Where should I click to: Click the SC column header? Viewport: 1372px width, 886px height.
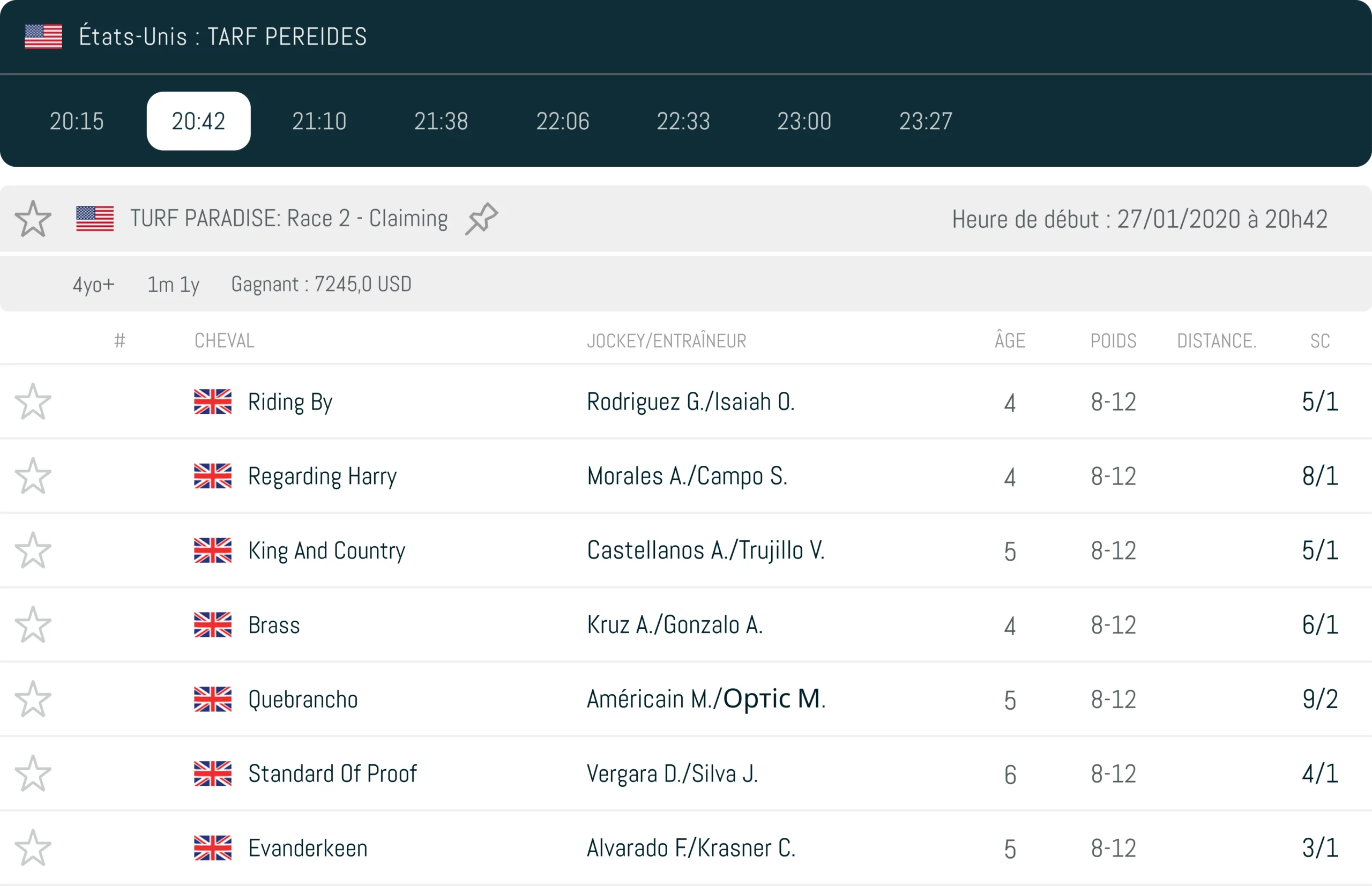tap(1319, 341)
